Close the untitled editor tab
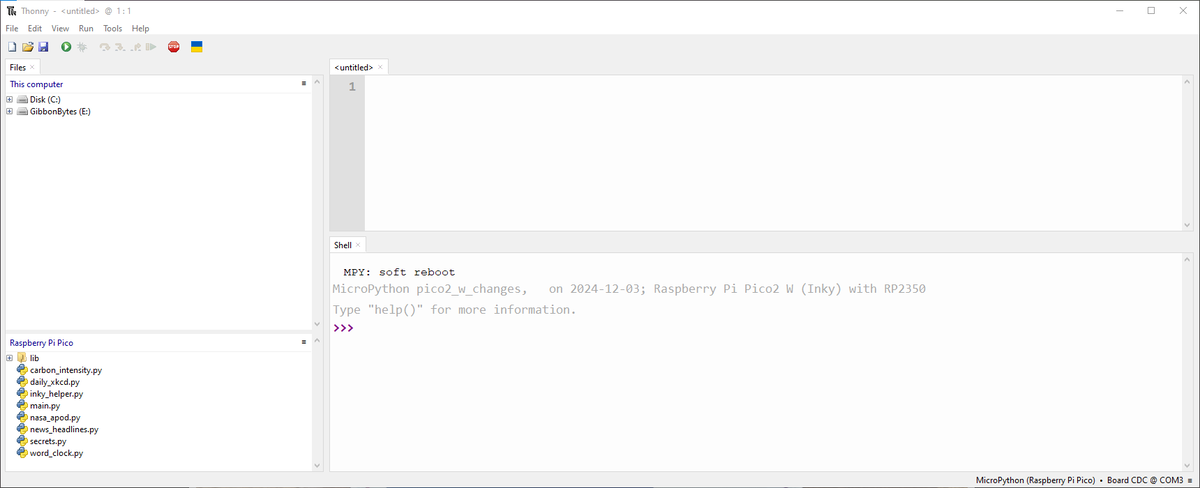Screen dimensions: 1200x488 point(380,67)
